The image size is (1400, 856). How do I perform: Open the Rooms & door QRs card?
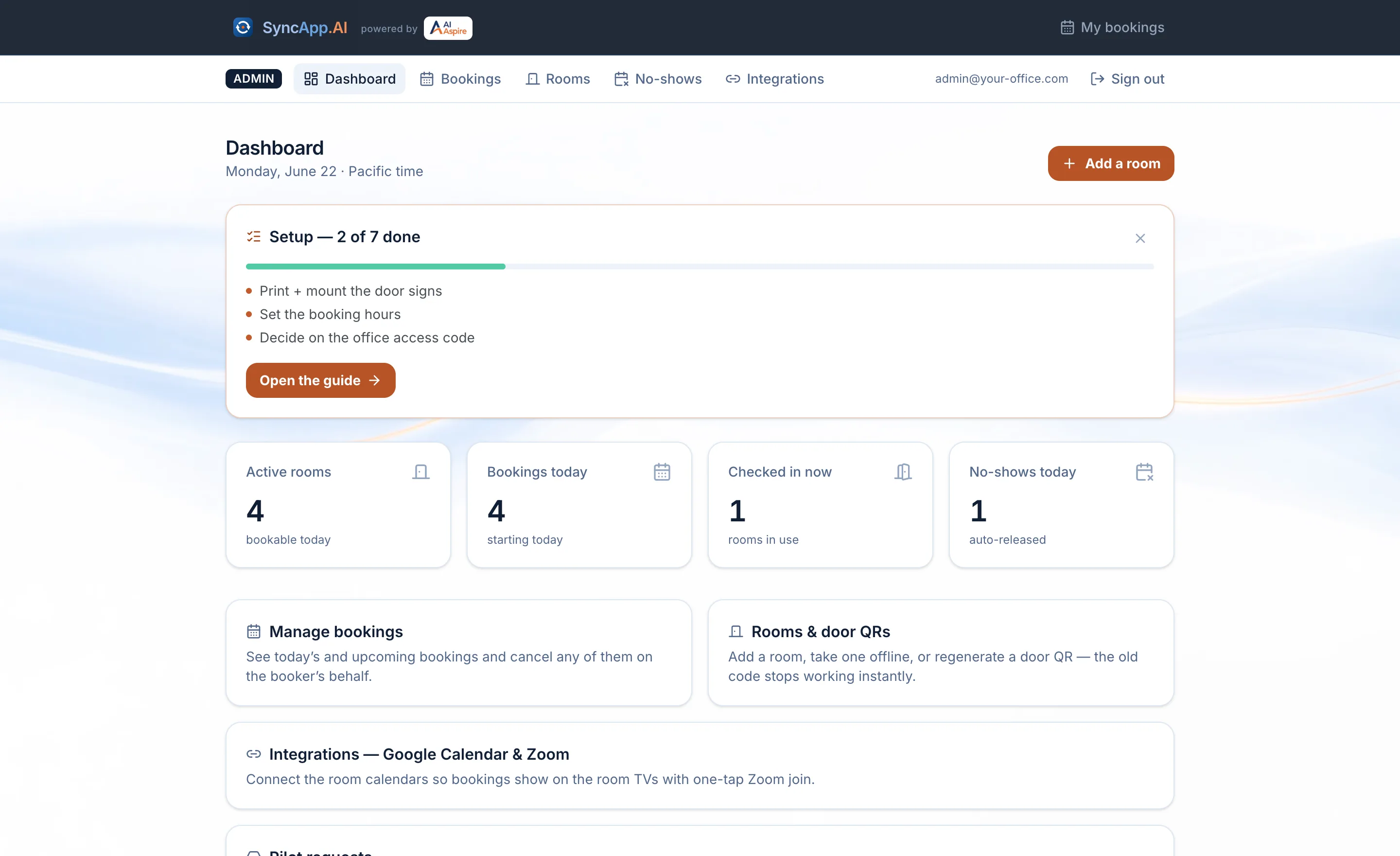coord(941,653)
